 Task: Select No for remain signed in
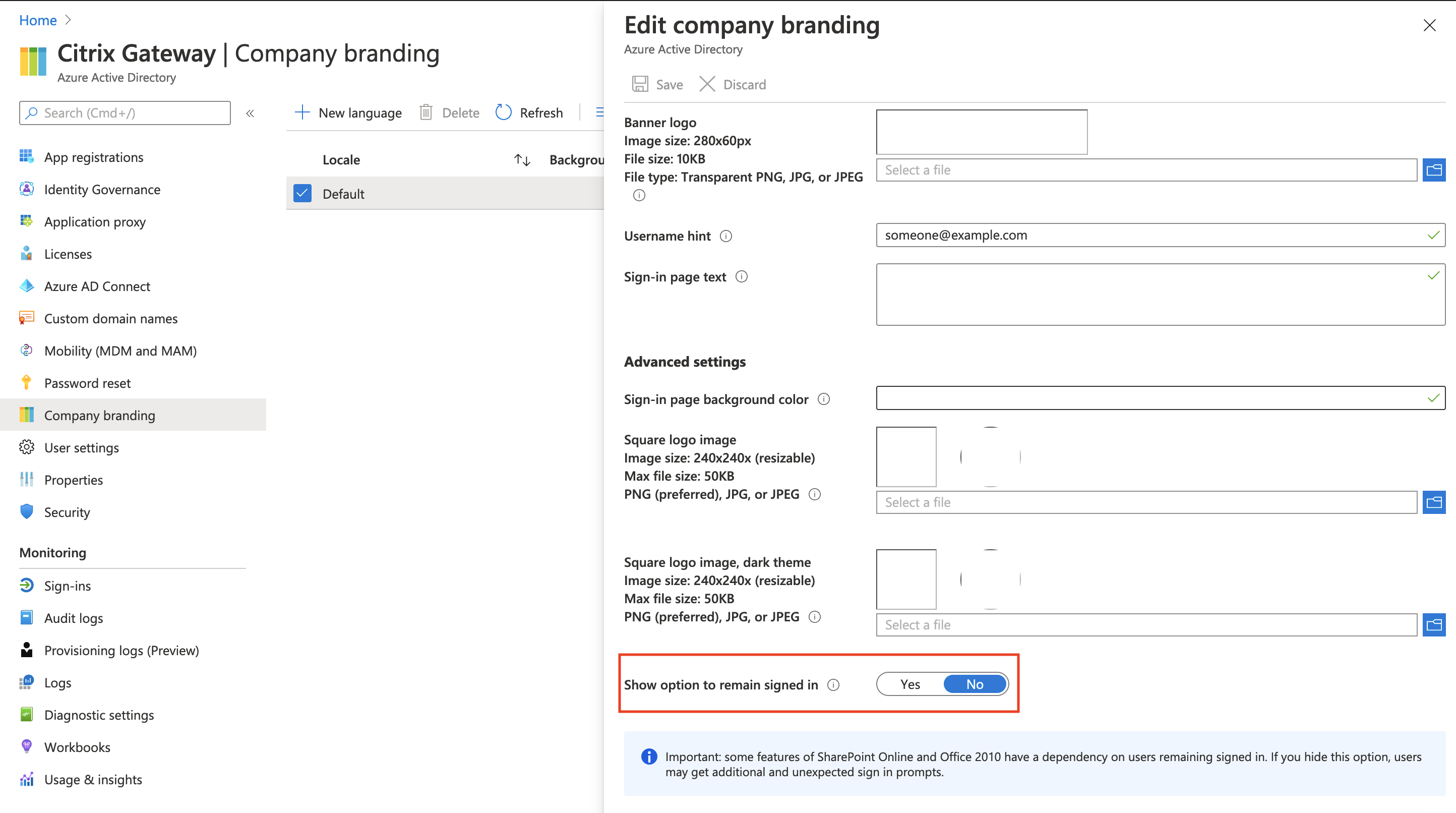(975, 684)
